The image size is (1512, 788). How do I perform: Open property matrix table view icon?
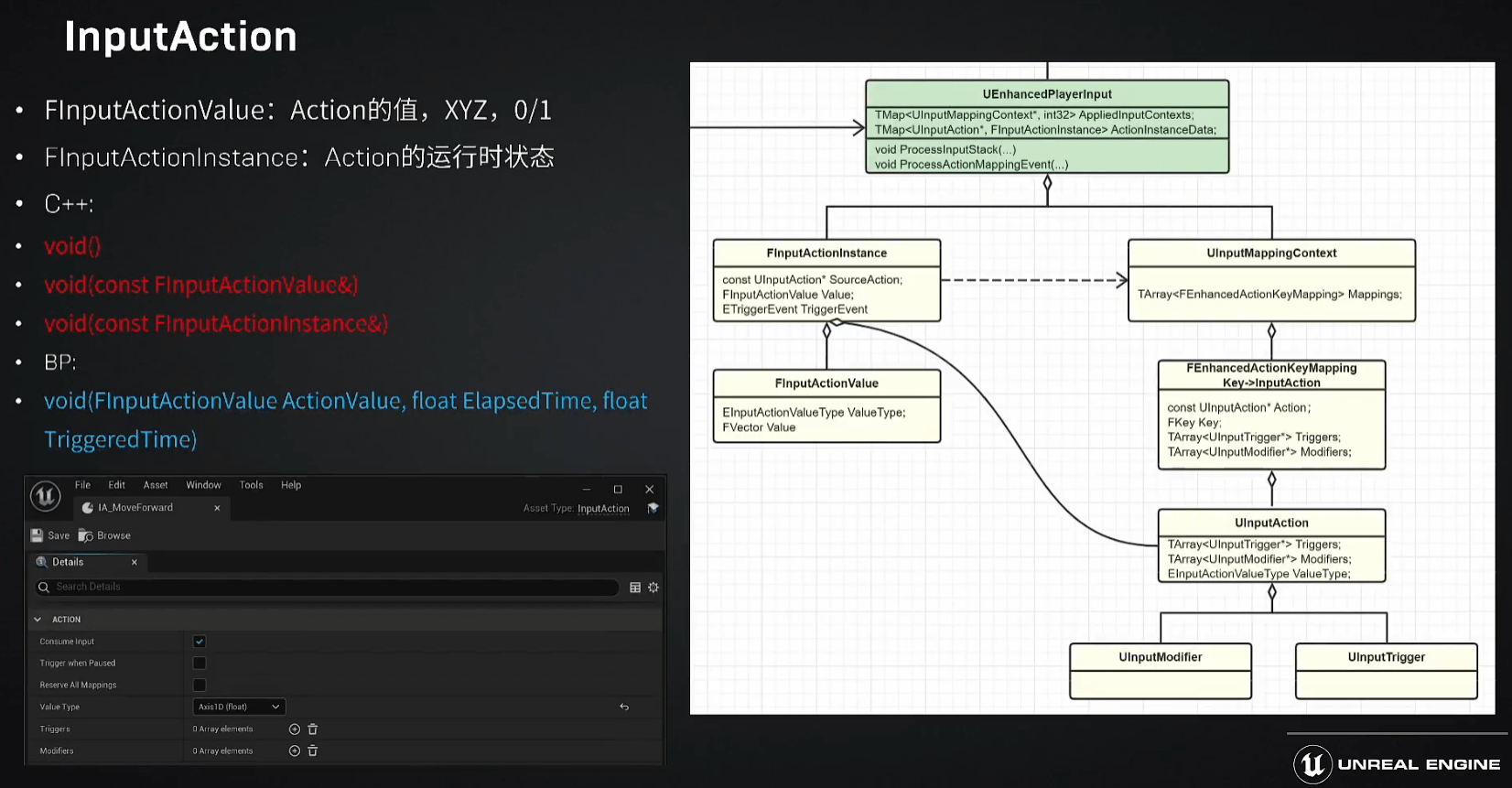[x=635, y=588]
